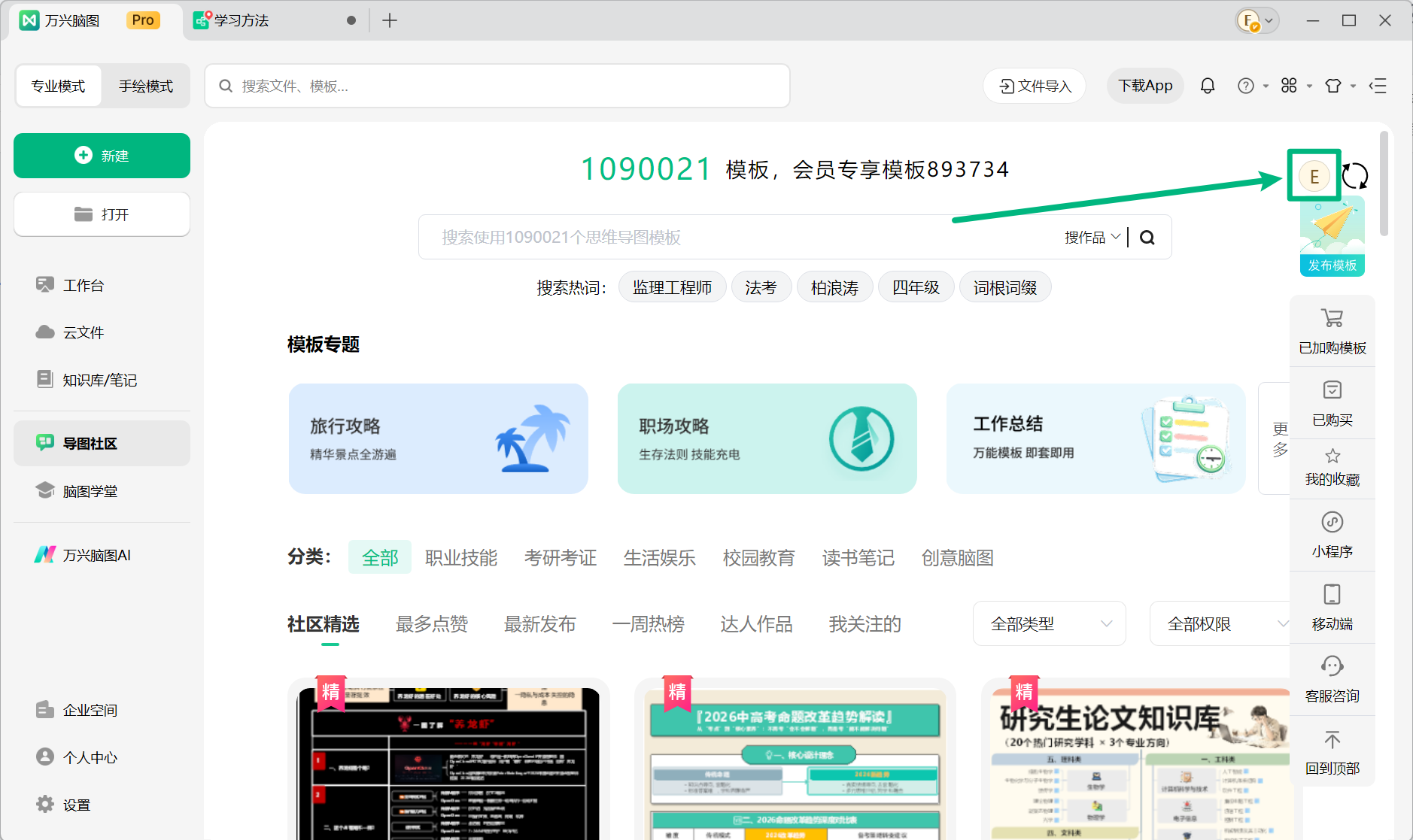
Task: Expand the 搜作品 search type dropdown
Action: 1092,238
